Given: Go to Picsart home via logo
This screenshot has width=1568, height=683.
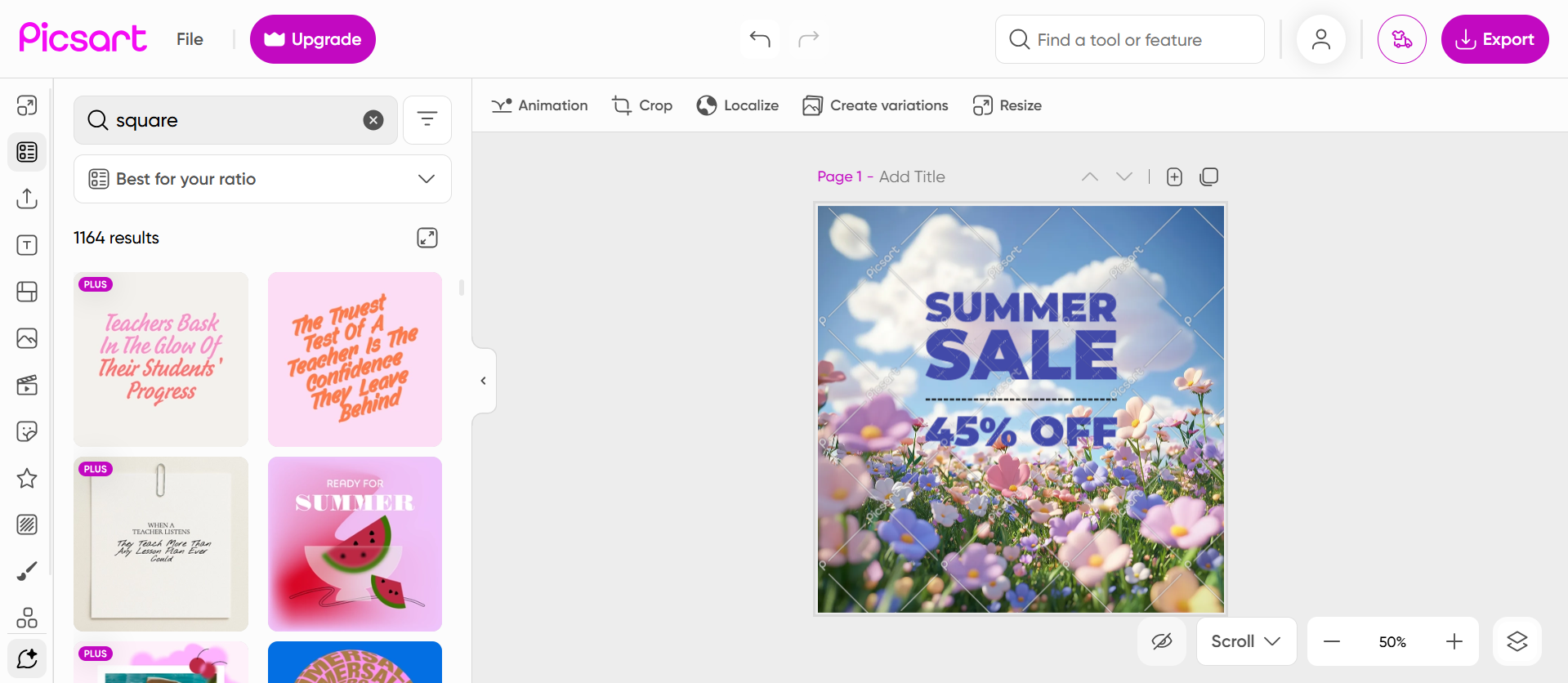Looking at the screenshot, I should (83, 38).
